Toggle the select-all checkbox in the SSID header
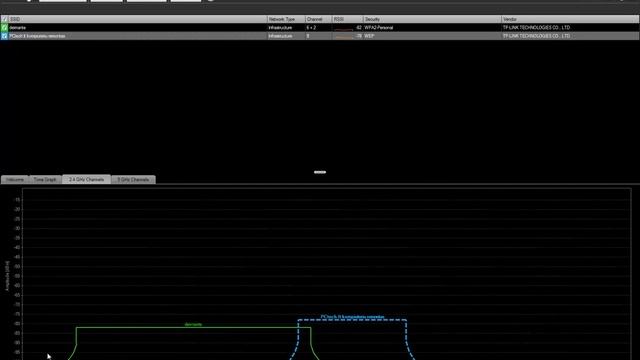 coord(4,19)
